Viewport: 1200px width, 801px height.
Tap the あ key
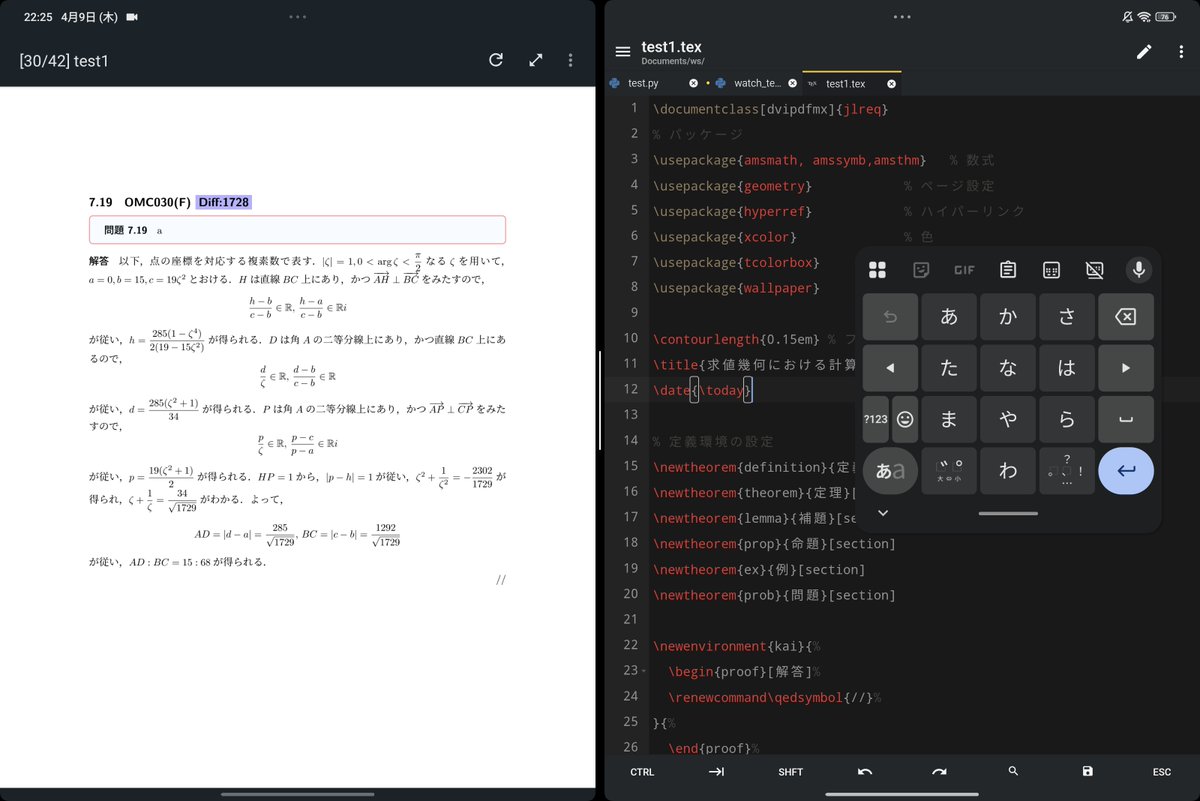pos(949,316)
